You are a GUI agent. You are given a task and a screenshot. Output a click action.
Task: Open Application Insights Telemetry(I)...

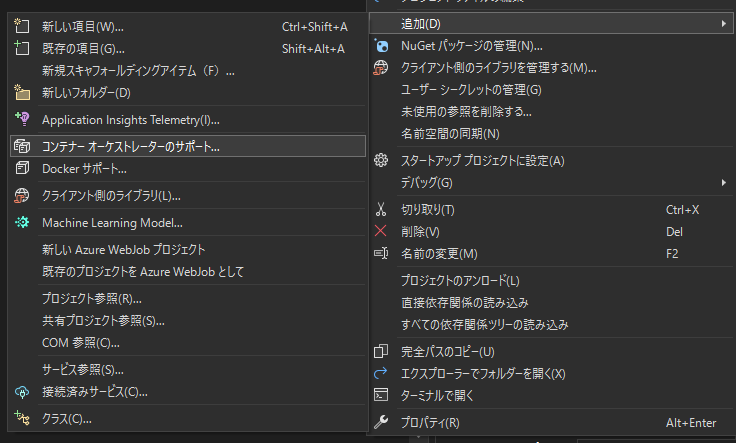tap(188, 120)
